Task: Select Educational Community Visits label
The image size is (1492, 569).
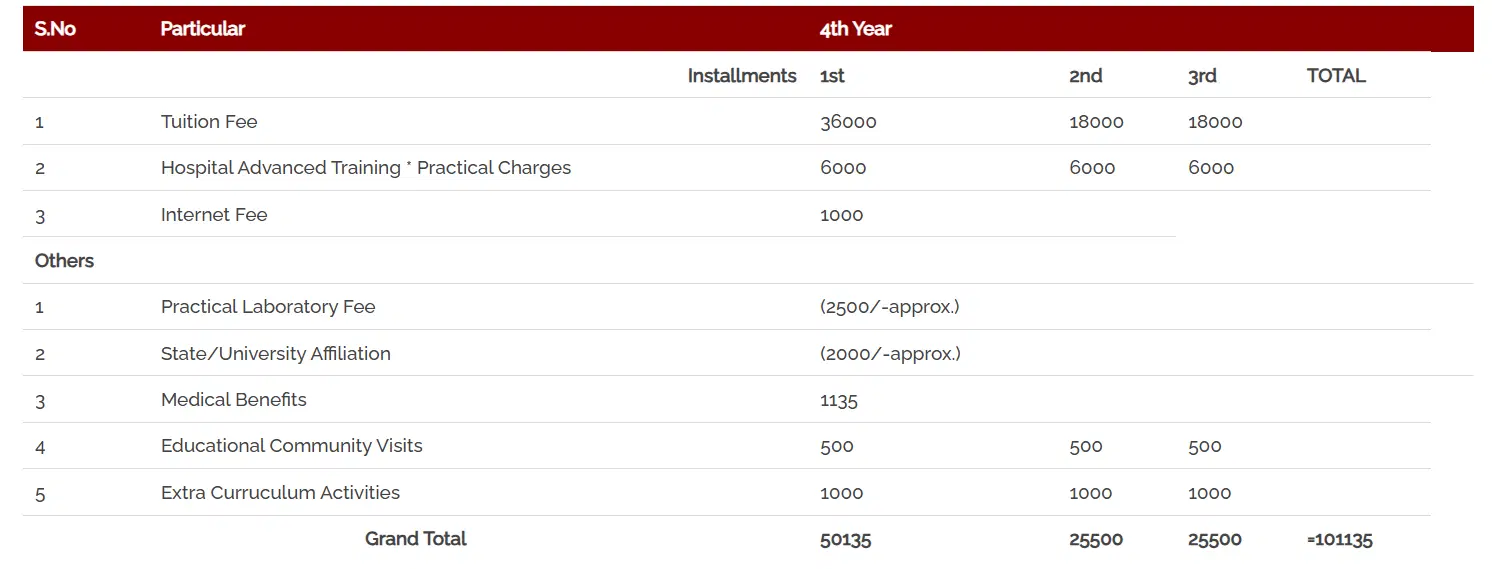Action: pos(292,446)
